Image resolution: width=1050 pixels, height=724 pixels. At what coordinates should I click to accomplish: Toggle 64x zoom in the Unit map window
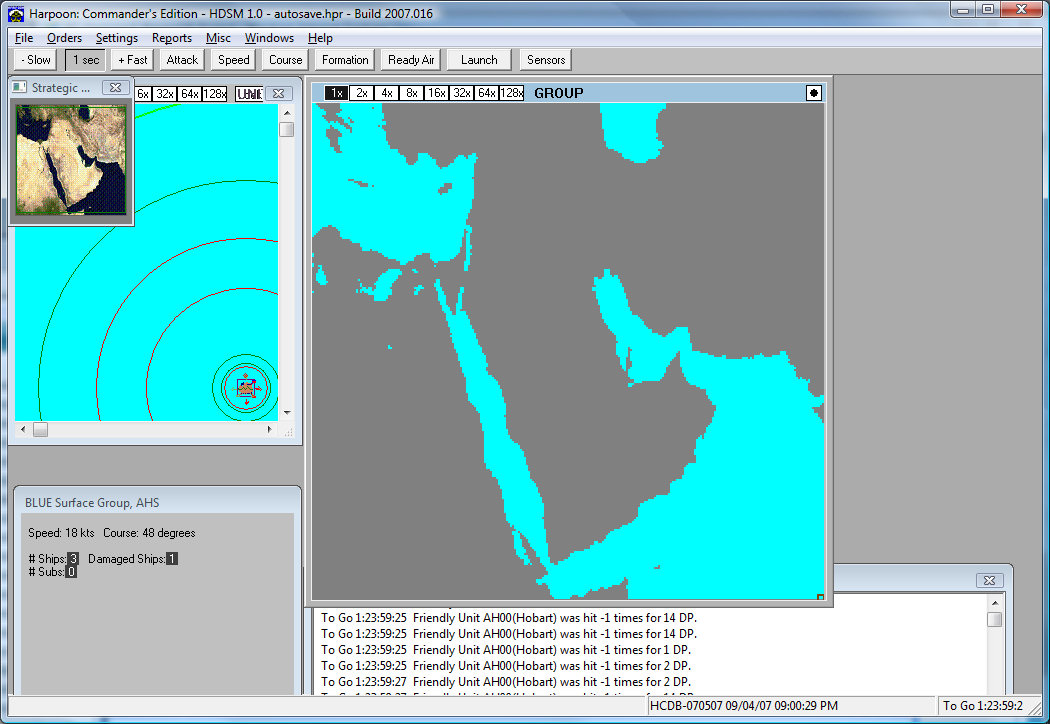(x=190, y=94)
